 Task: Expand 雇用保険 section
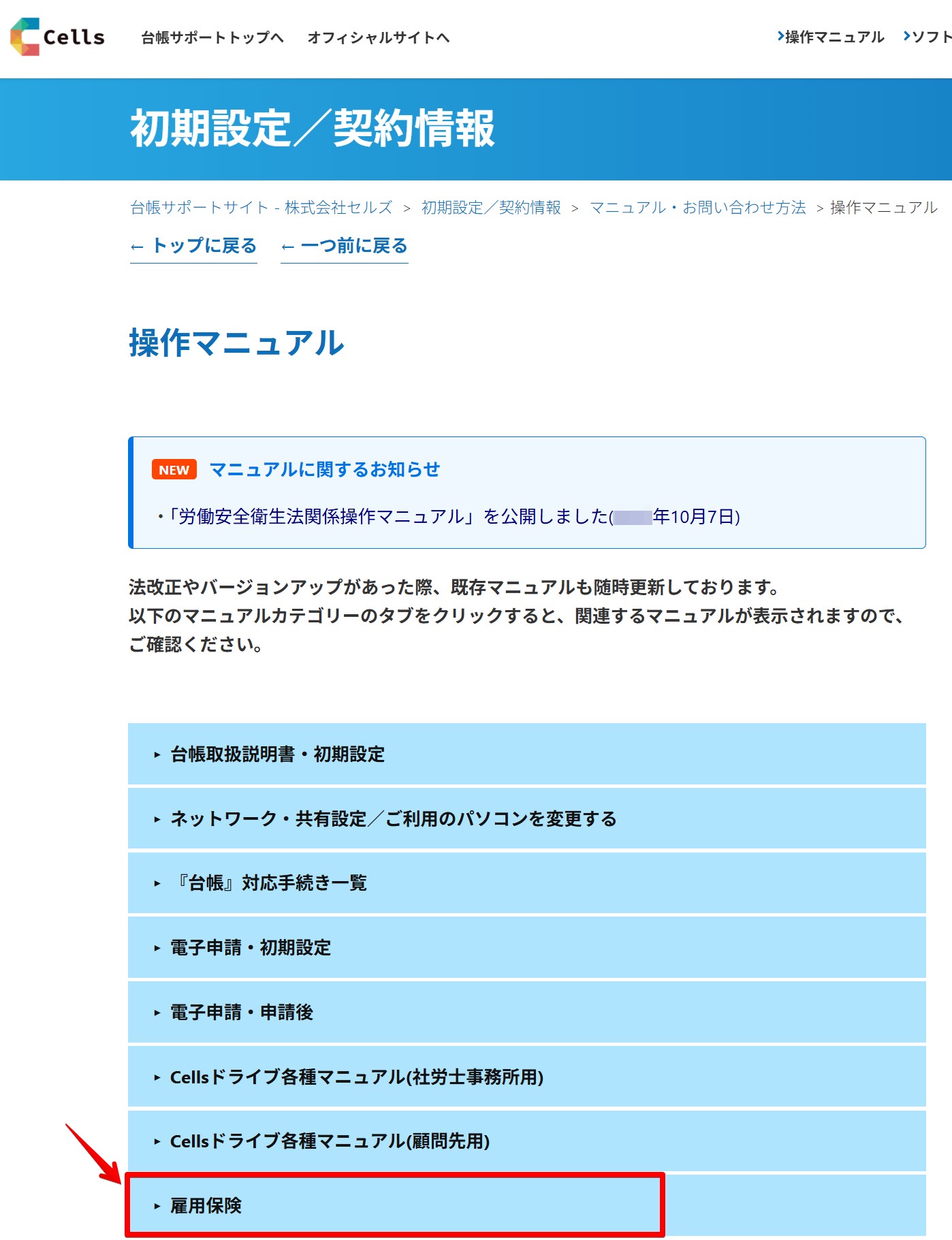pos(527,1205)
